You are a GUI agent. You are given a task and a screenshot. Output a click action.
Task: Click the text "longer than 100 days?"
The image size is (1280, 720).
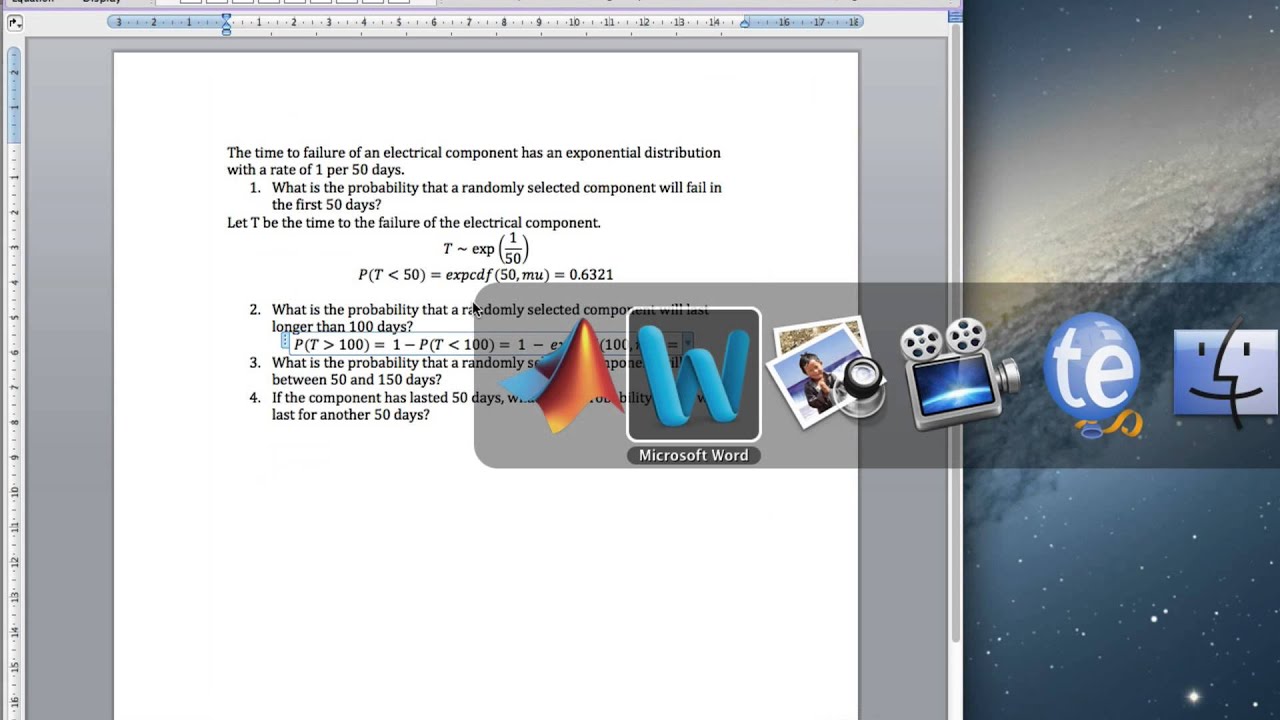click(x=342, y=327)
